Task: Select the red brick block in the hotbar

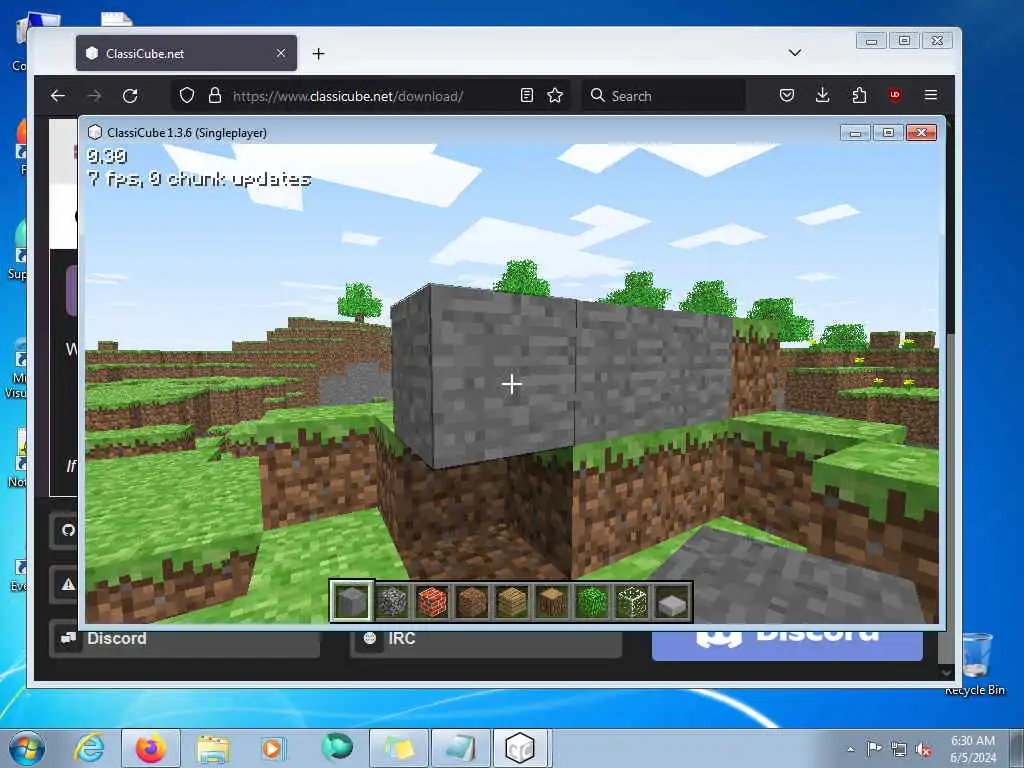Action: 432,601
